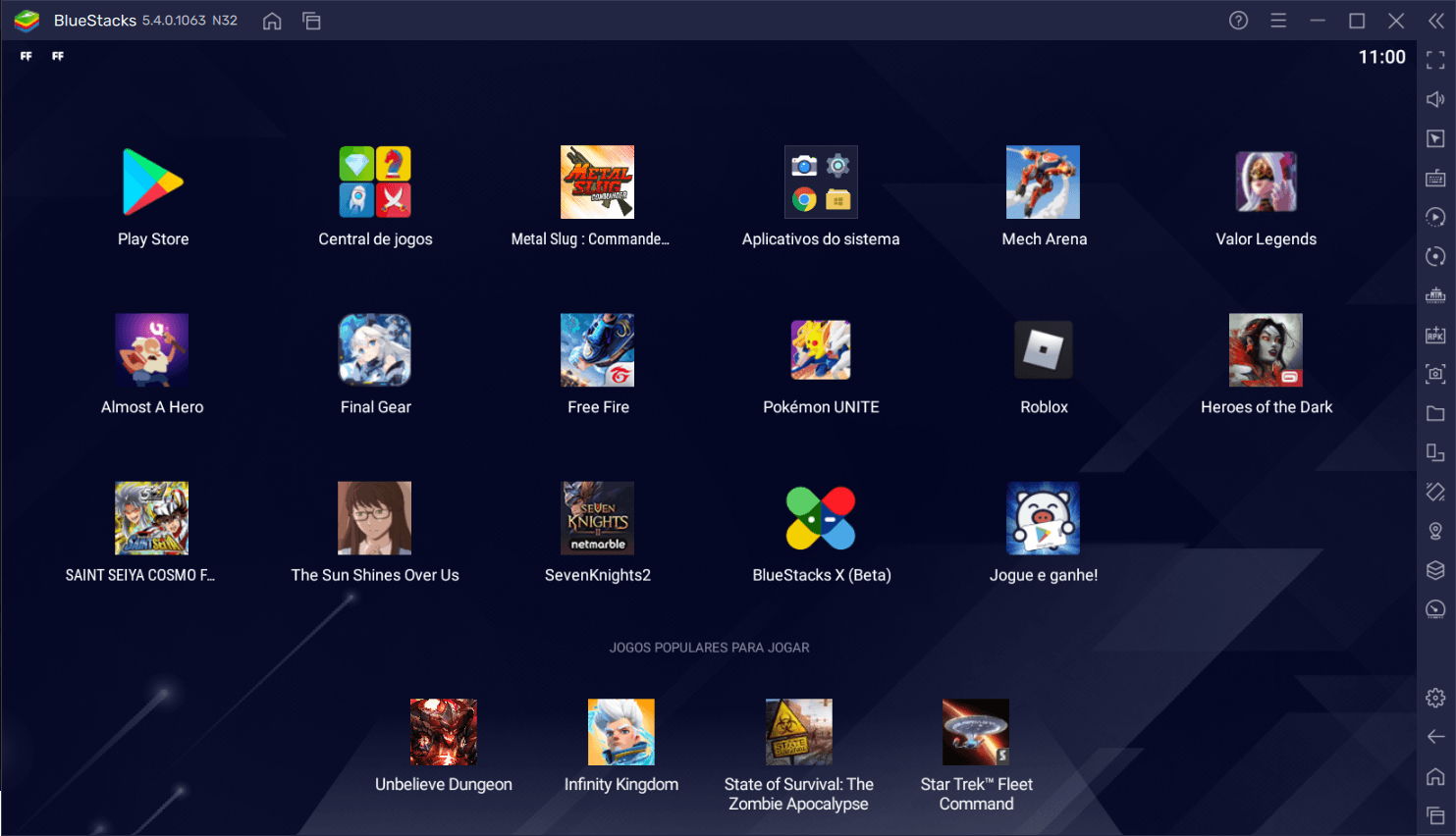Launch Mech Arena game
The width and height of the screenshot is (1456, 836).
pyautogui.click(x=1043, y=183)
